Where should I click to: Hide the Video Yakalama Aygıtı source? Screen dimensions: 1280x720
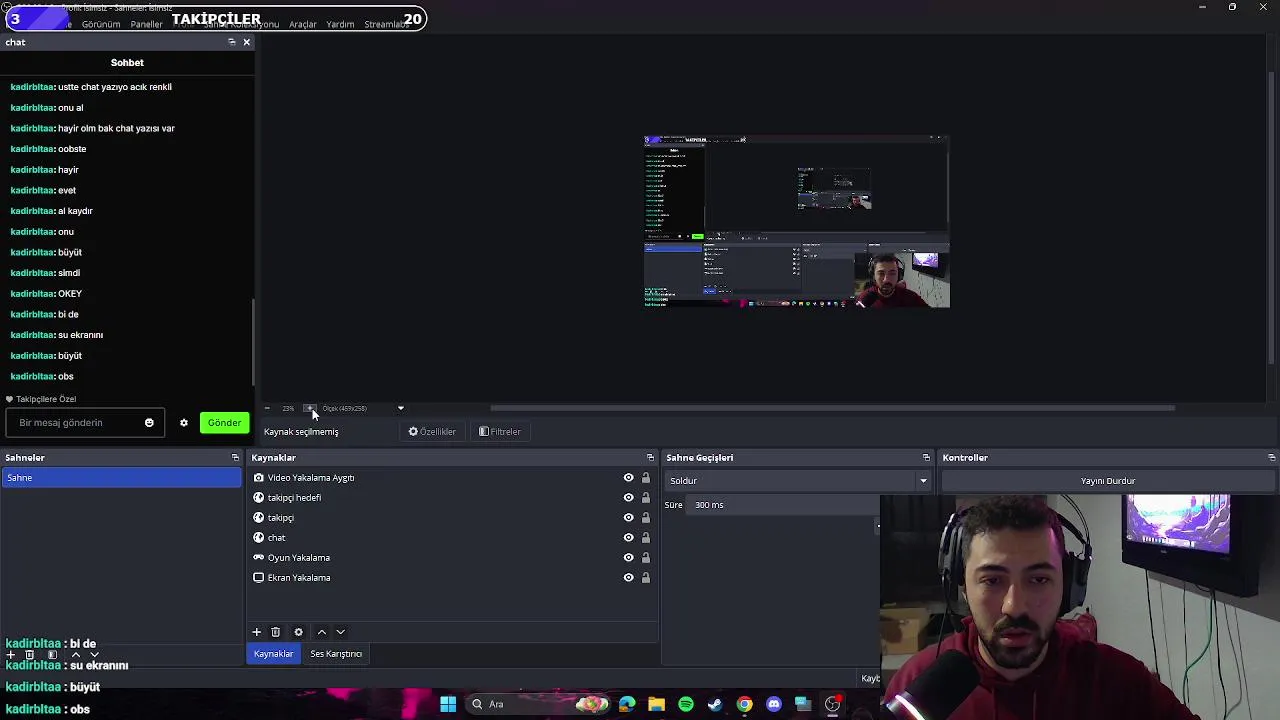(628, 478)
